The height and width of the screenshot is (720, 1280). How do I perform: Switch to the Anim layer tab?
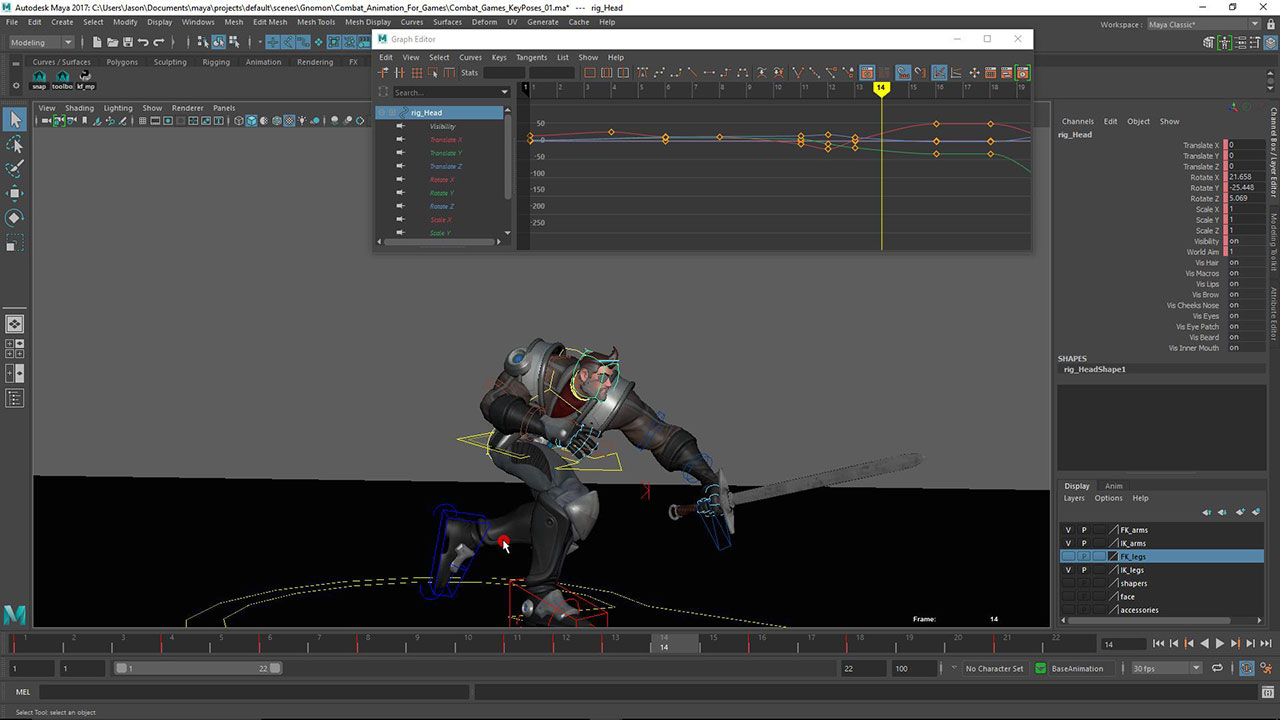click(x=1113, y=486)
